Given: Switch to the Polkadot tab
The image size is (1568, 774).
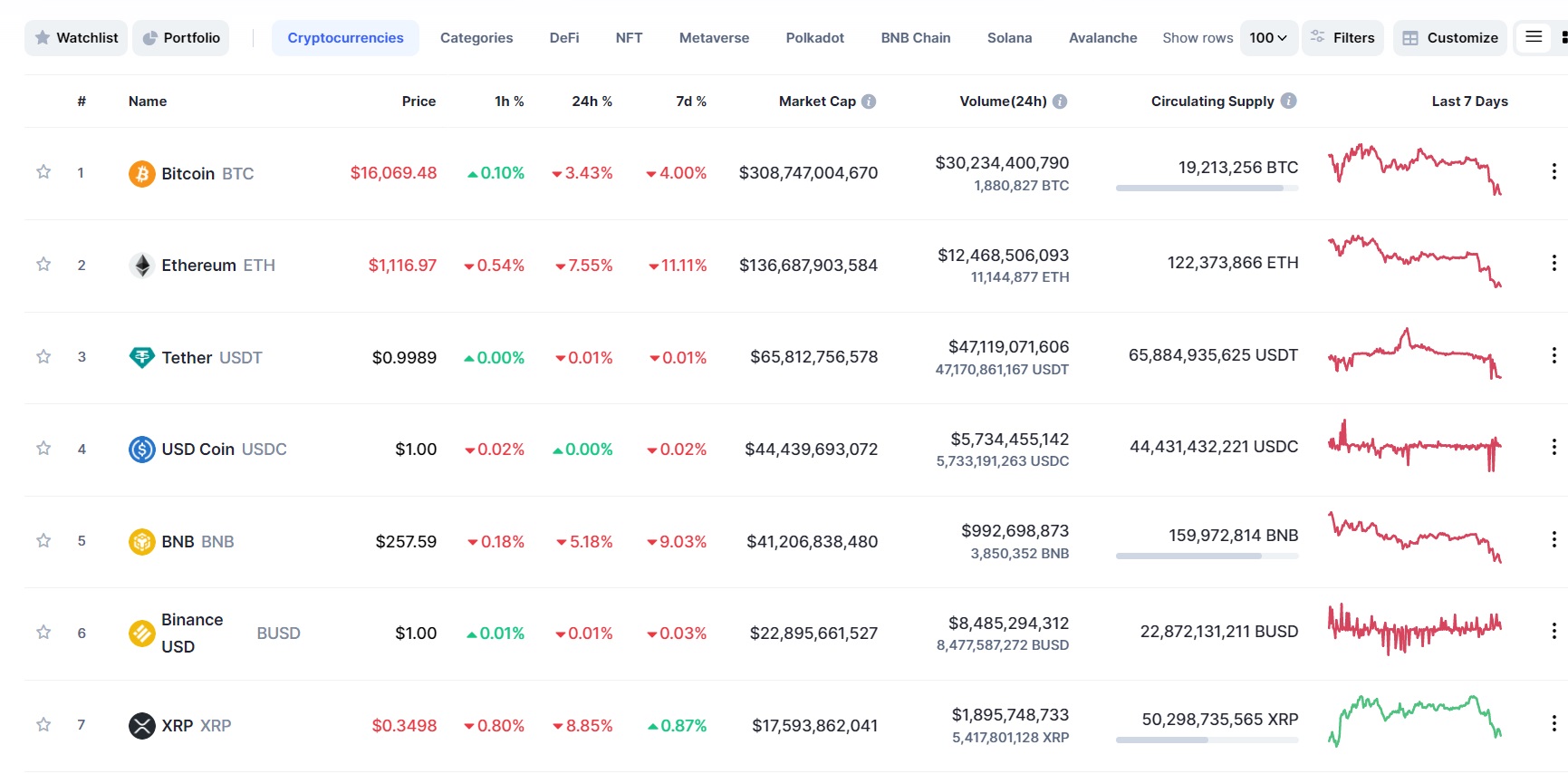Looking at the screenshot, I should pyautogui.click(x=815, y=38).
